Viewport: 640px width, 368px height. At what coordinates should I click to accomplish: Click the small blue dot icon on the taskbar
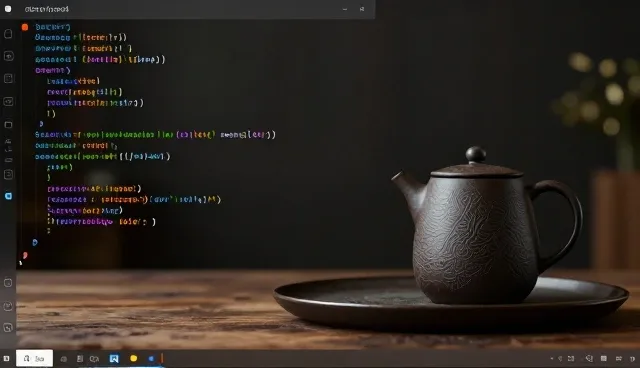point(151,359)
